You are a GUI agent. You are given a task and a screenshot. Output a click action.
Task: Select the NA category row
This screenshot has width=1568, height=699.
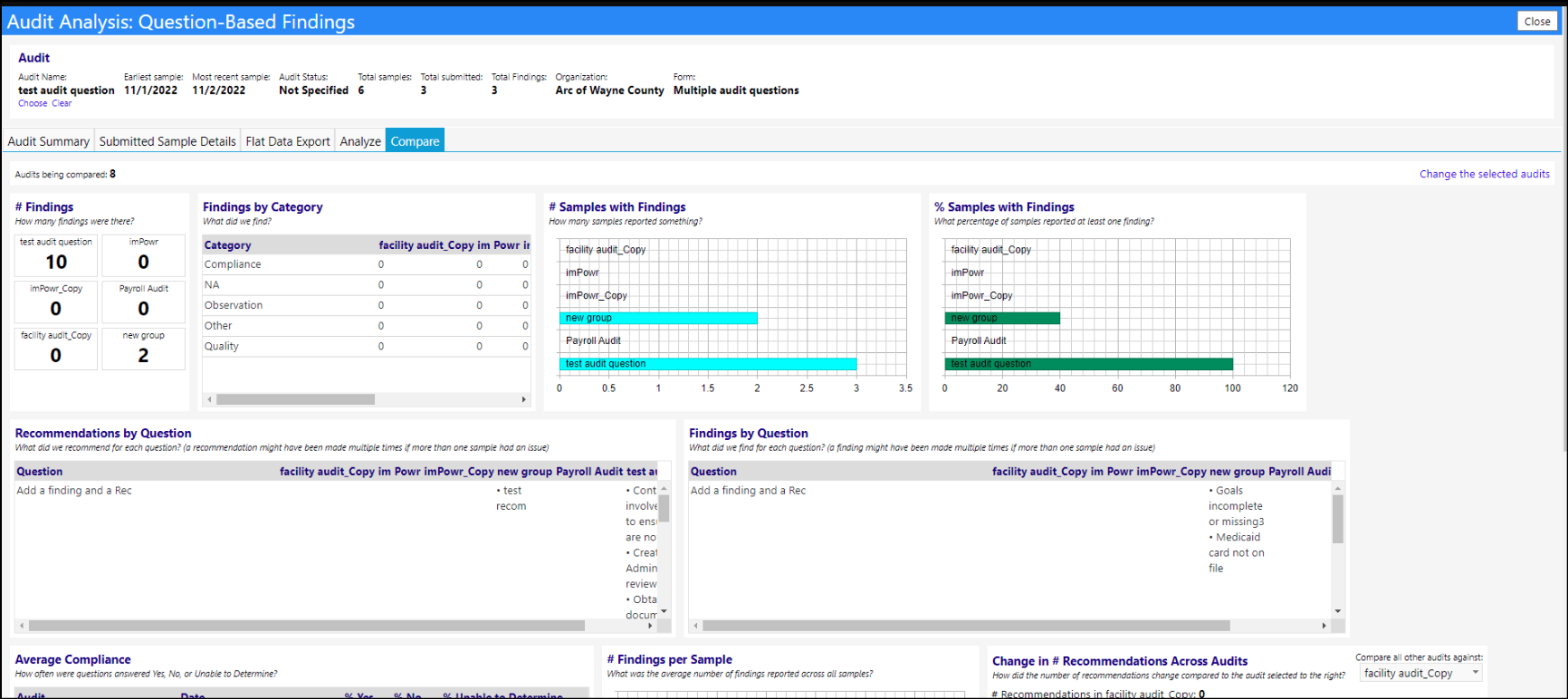point(367,285)
